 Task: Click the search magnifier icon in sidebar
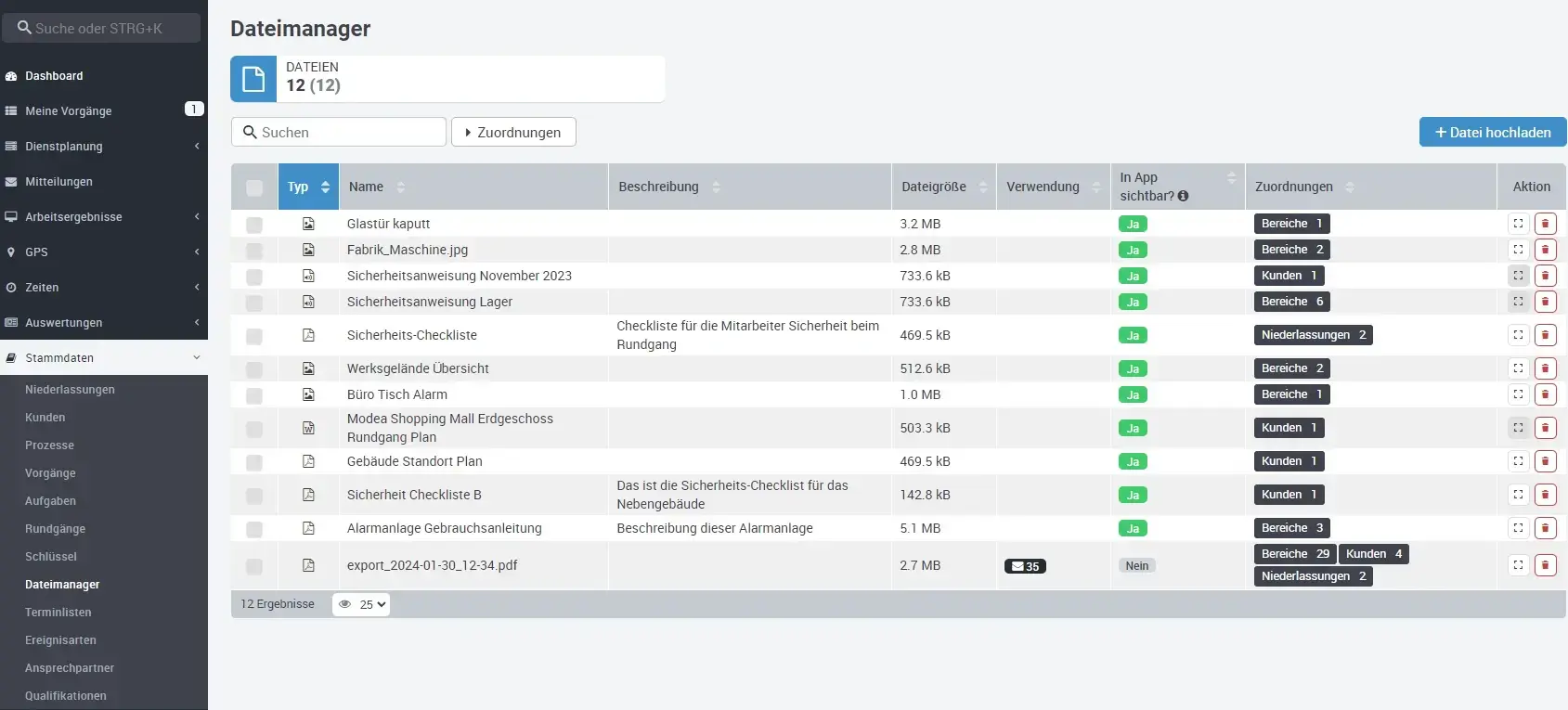pyautogui.click(x=24, y=28)
